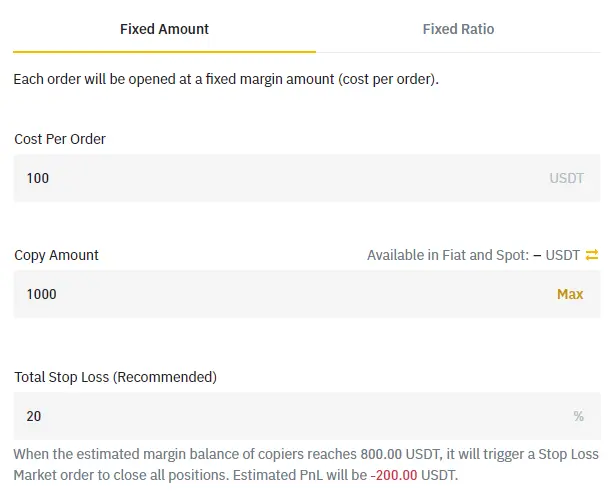
Task: Click the fixed margin amount description text
Action: tap(226, 78)
